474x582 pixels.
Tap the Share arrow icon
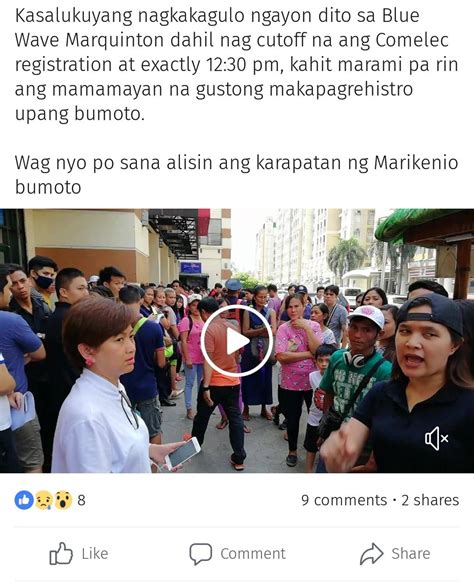pos(371,554)
